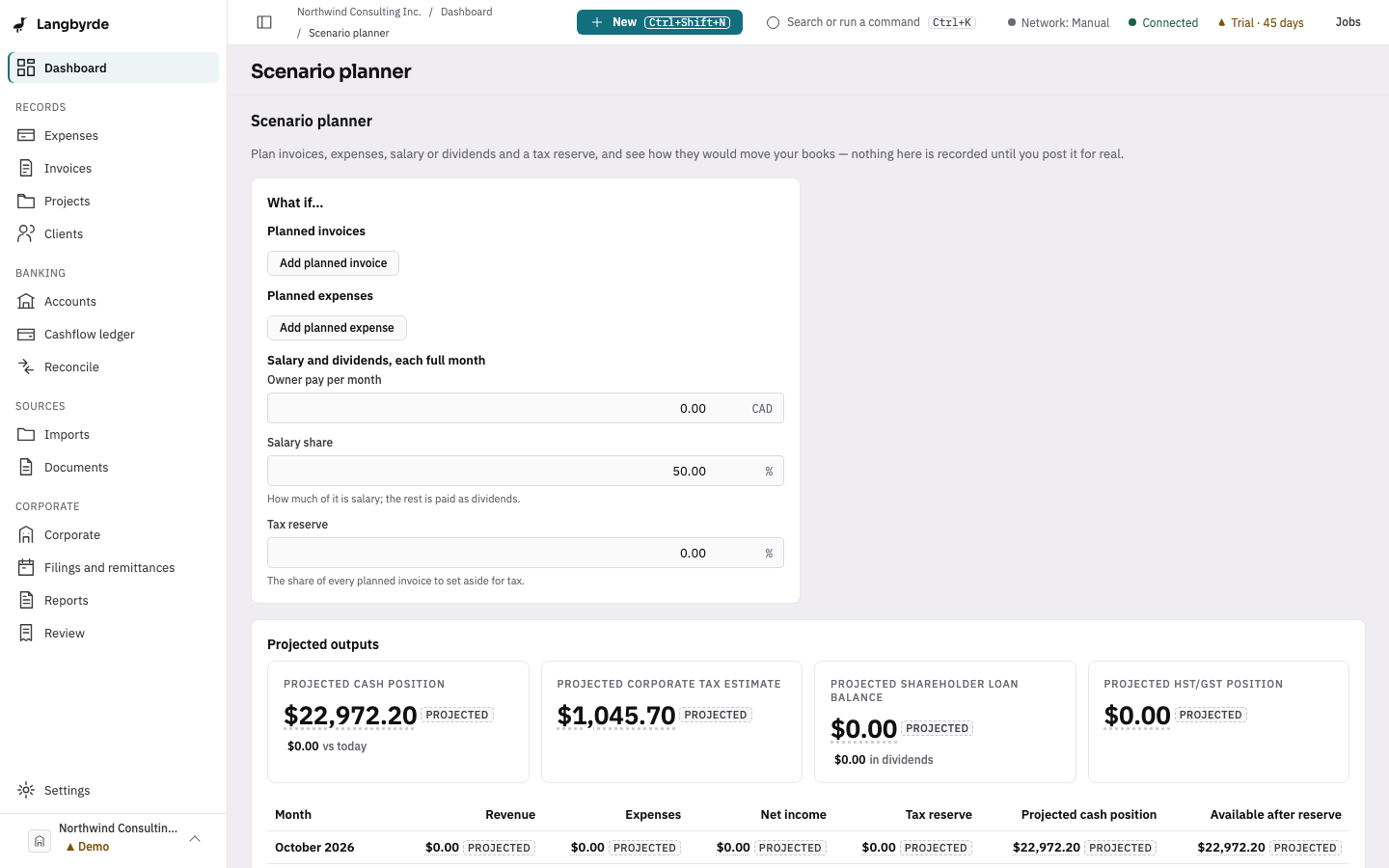Click the New button
The height and width of the screenshot is (868, 1389).
coord(660,22)
